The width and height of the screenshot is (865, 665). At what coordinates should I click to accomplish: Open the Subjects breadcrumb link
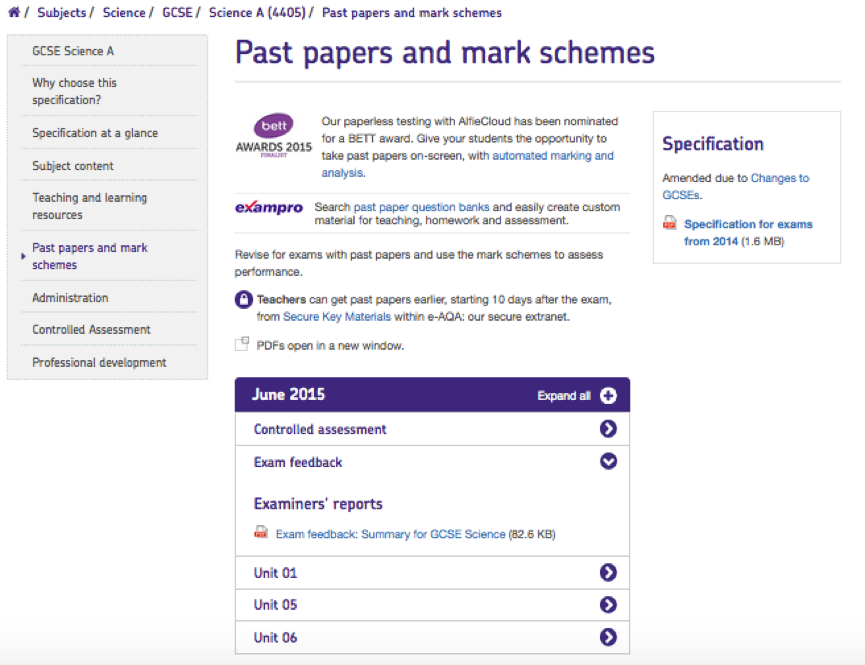tap(61, 12)
